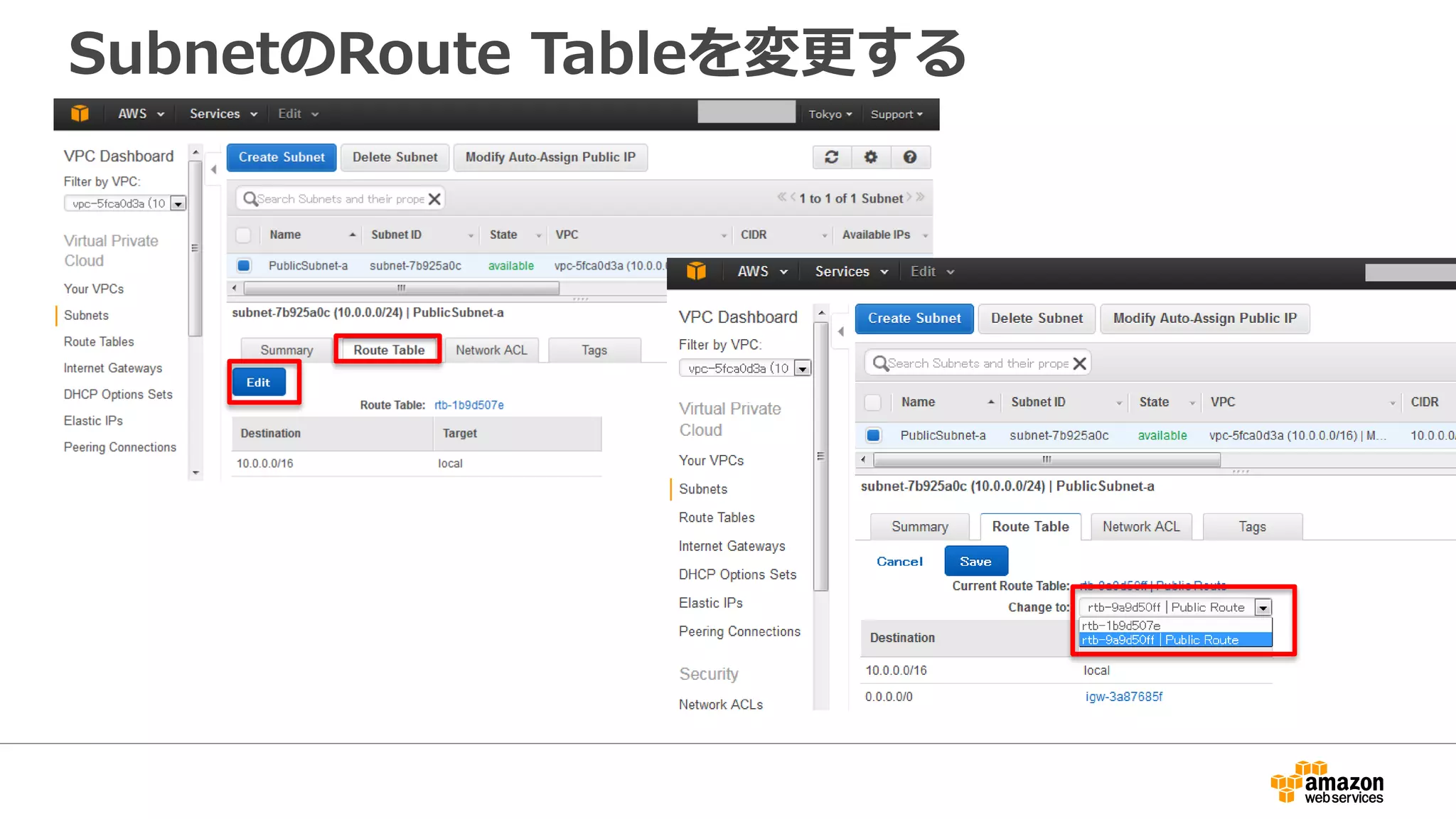This screenshot has width=1456, height=819.
Task: Click Delete Subnet button in right console
Action: coord(1037,318)
